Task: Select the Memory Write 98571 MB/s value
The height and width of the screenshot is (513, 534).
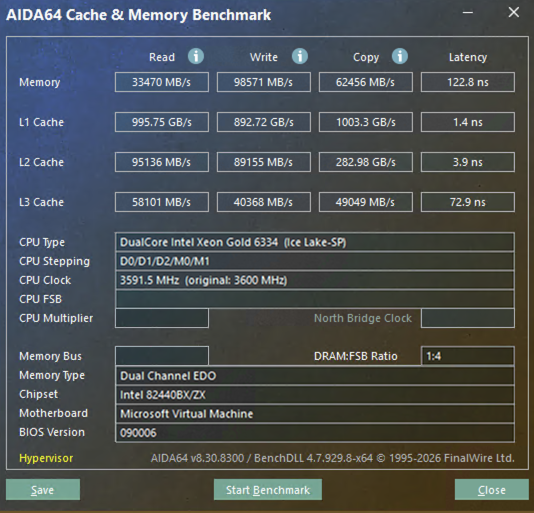Action: [264, 82]
